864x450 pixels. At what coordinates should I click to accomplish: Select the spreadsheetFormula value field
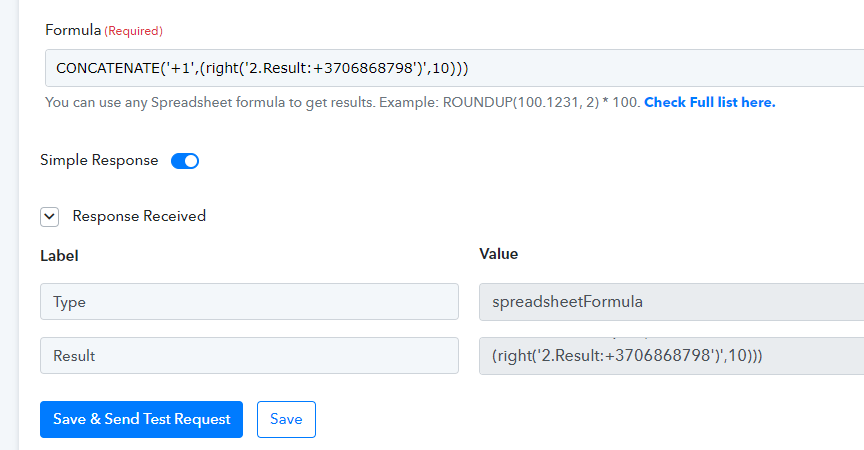click(671, 301)
